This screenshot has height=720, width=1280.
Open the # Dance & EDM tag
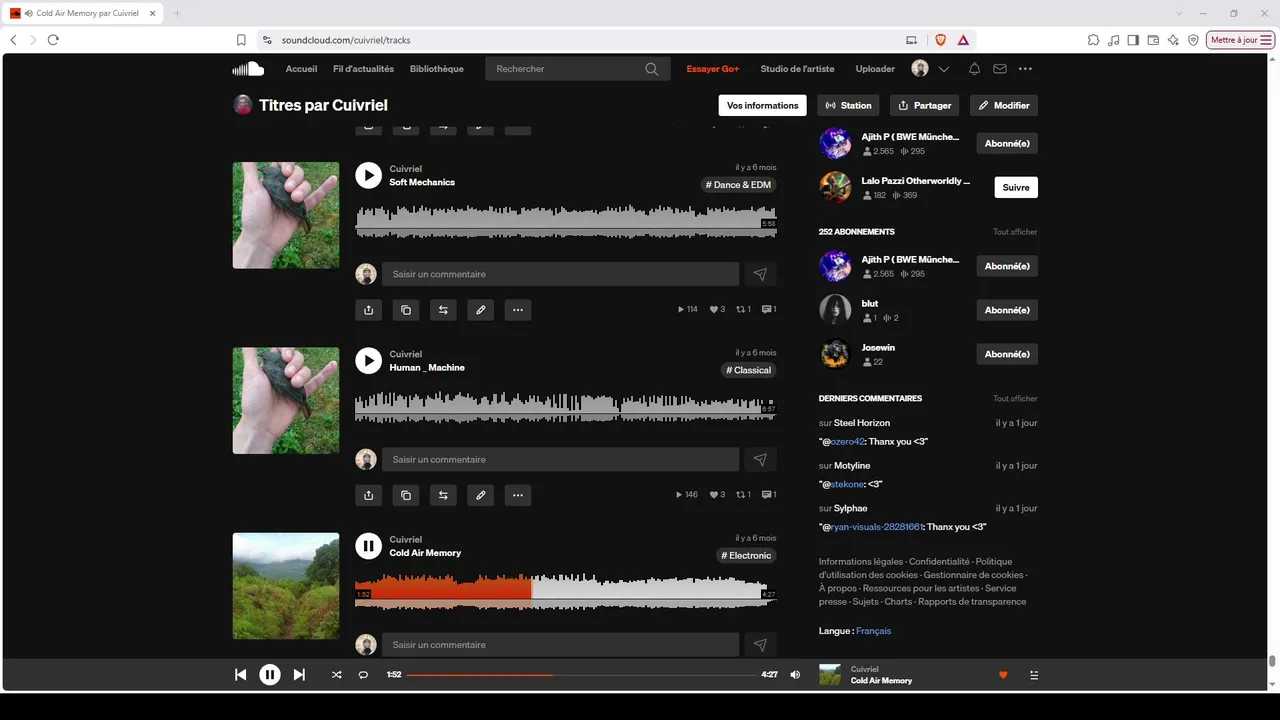tap(738, 185)
